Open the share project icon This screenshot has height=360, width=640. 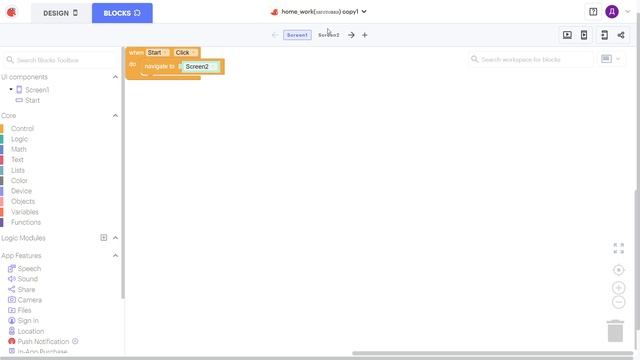621,35
